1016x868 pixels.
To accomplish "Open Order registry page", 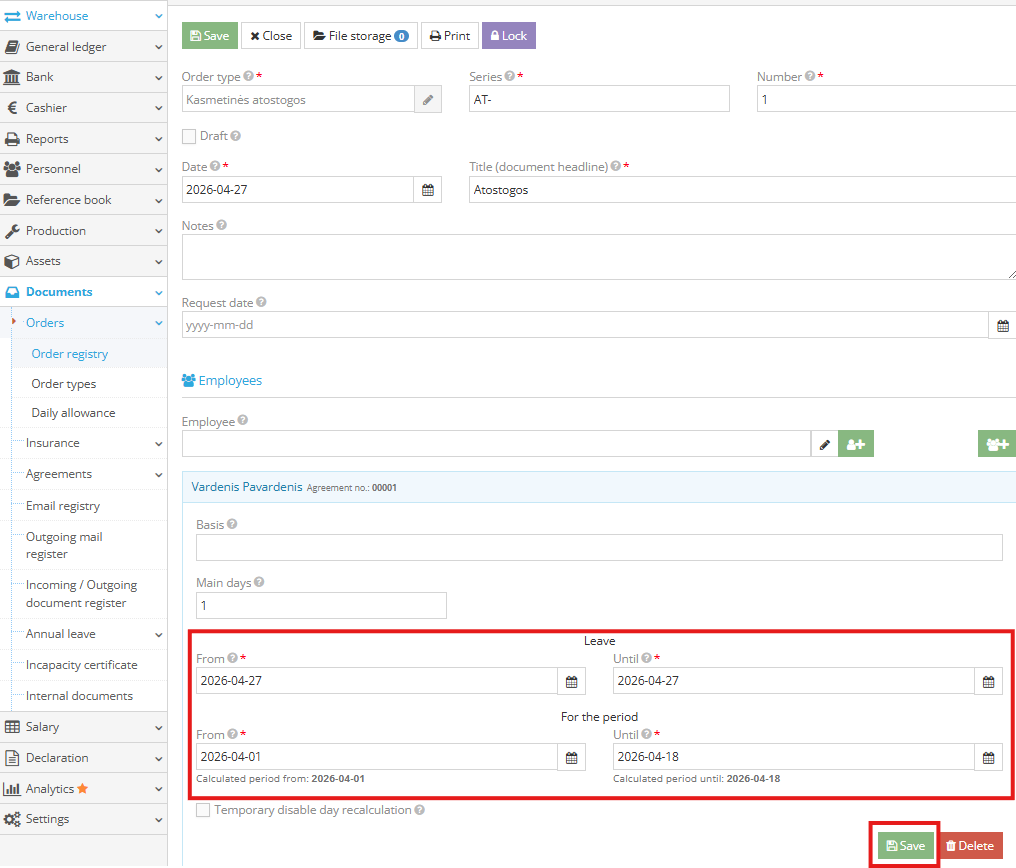I will click(x=70, y=354).
